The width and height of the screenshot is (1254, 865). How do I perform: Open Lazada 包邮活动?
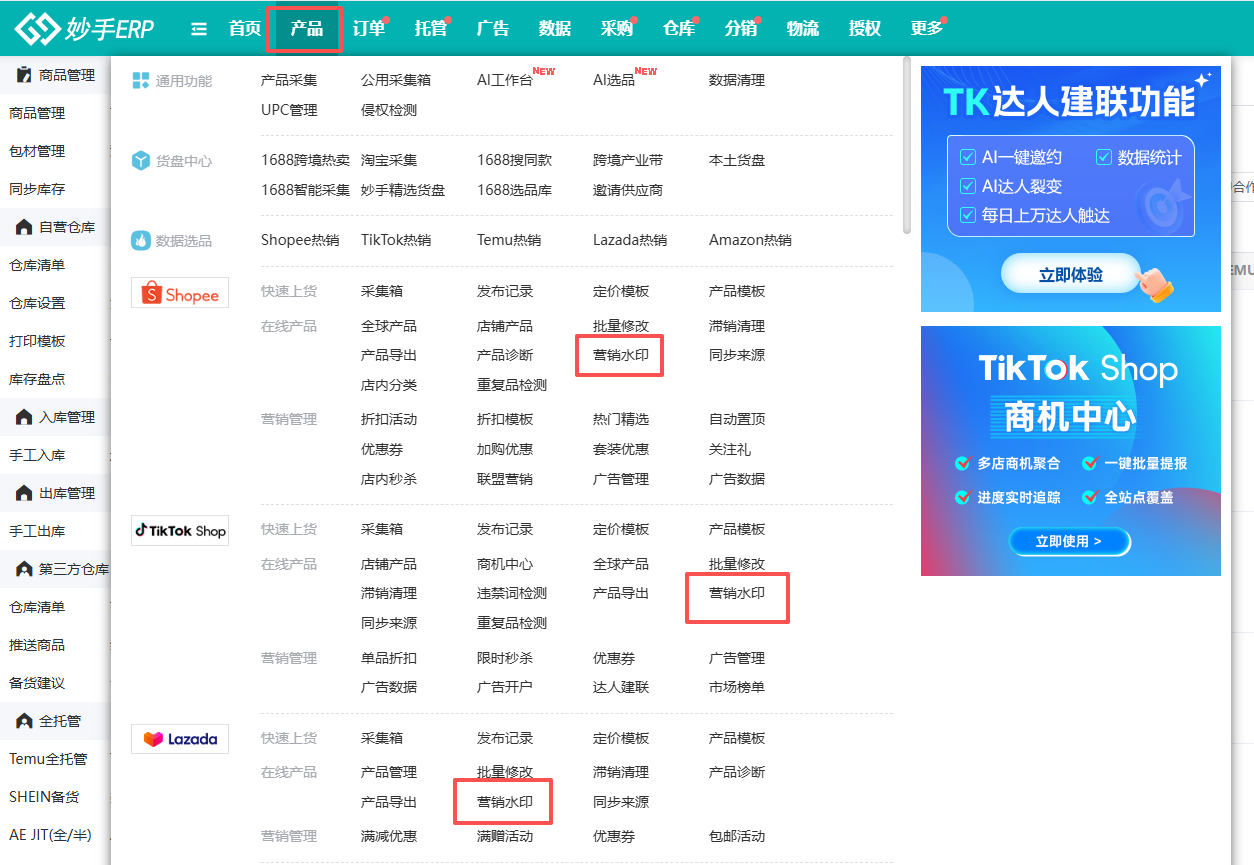tap(737, 836)
